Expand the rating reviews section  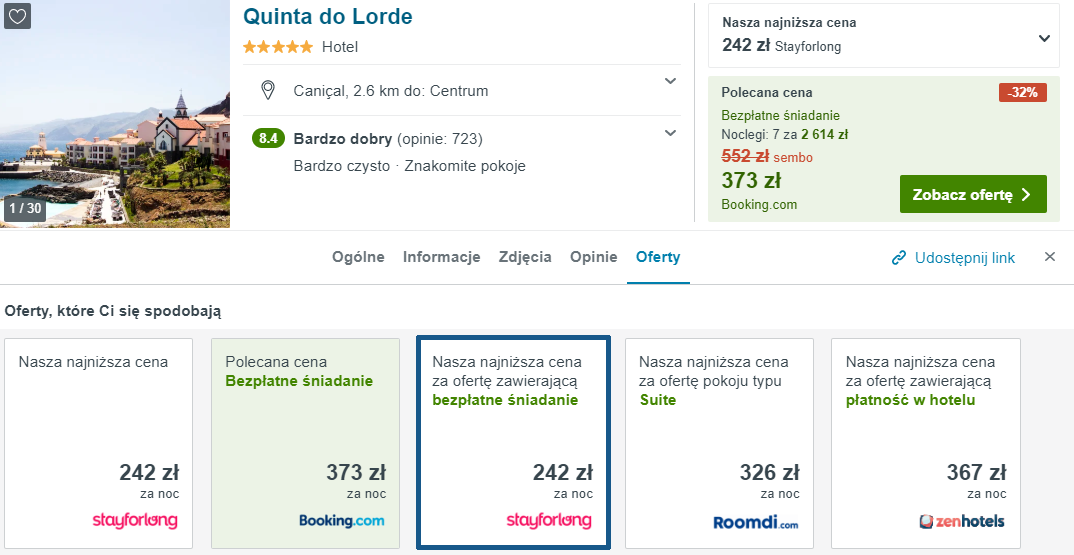tap(670, 133)
